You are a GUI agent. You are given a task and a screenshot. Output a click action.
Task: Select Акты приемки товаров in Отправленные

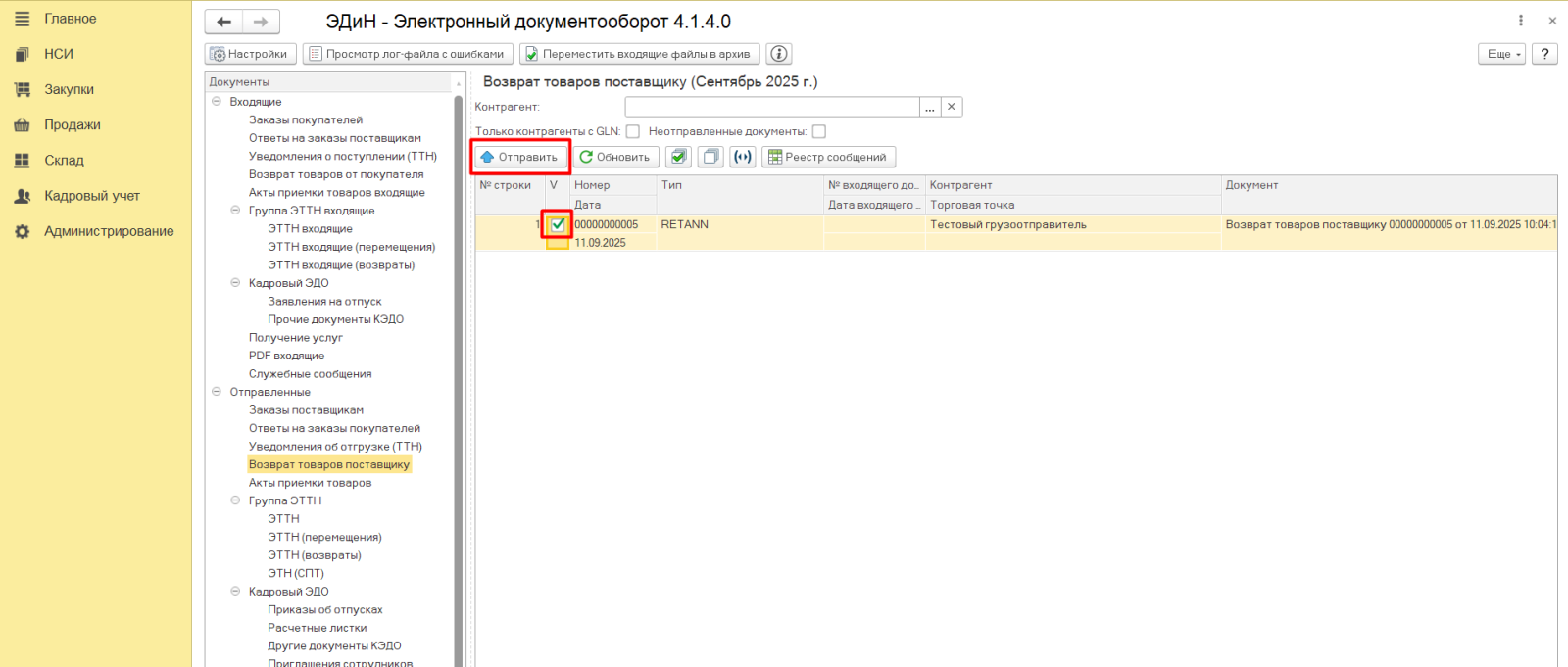tap(310, 483)
